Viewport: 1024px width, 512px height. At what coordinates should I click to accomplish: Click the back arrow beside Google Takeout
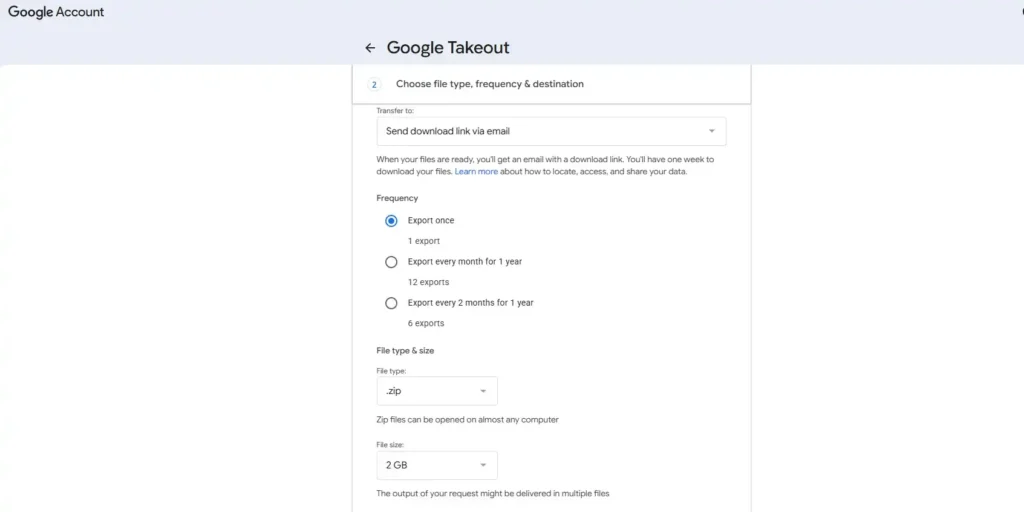[x=370, y=48]
